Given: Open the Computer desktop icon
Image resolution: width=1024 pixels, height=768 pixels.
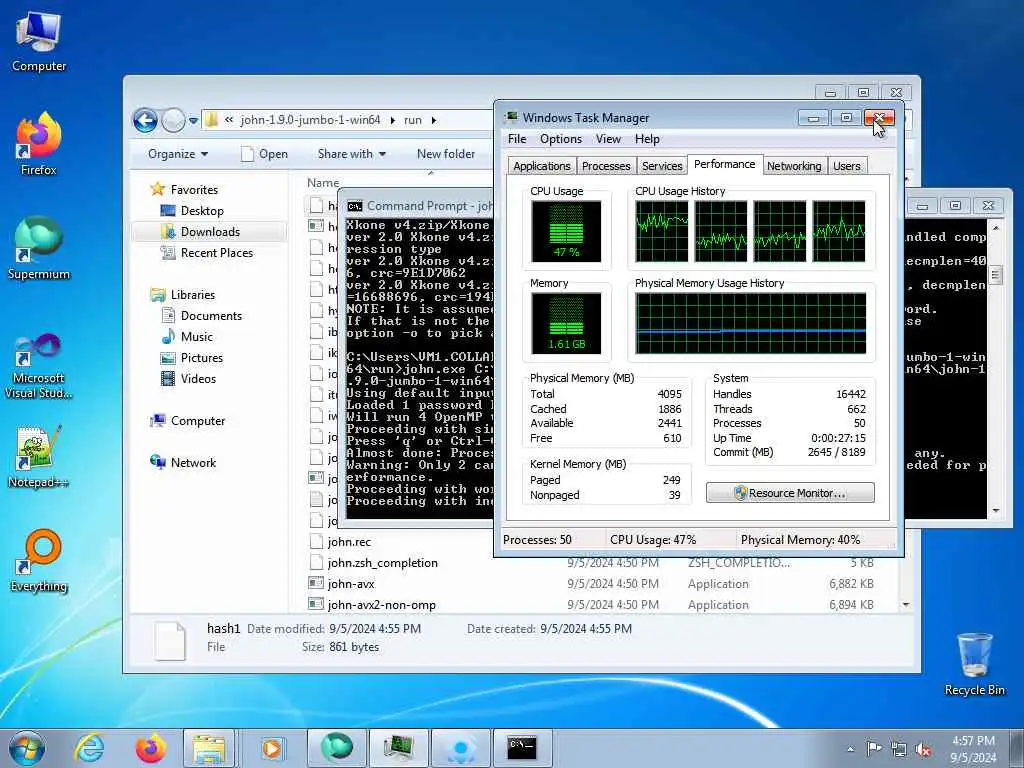Looking at the screenshot, I should pyautogui.click(x=39, y=41).
